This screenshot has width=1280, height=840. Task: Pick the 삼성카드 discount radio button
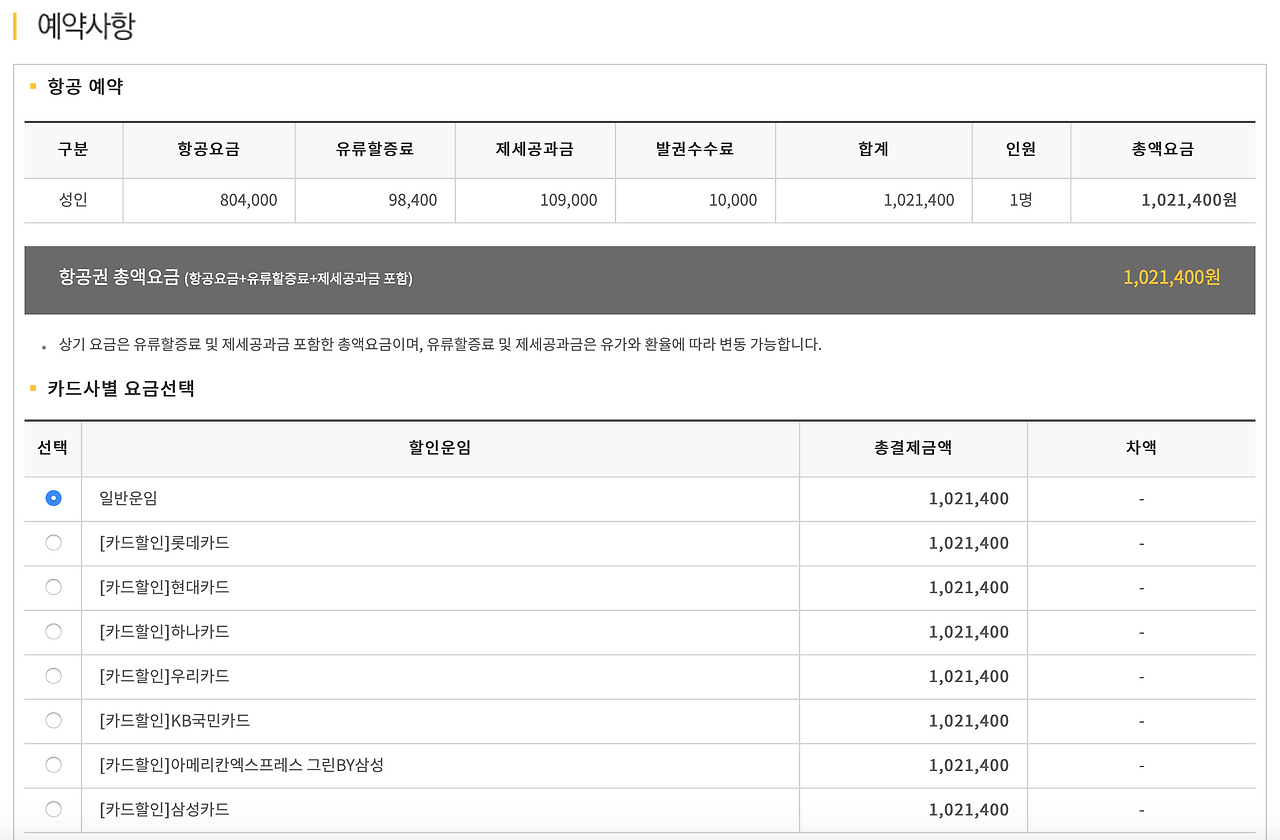pyautogui.click(x=53, y=809)
